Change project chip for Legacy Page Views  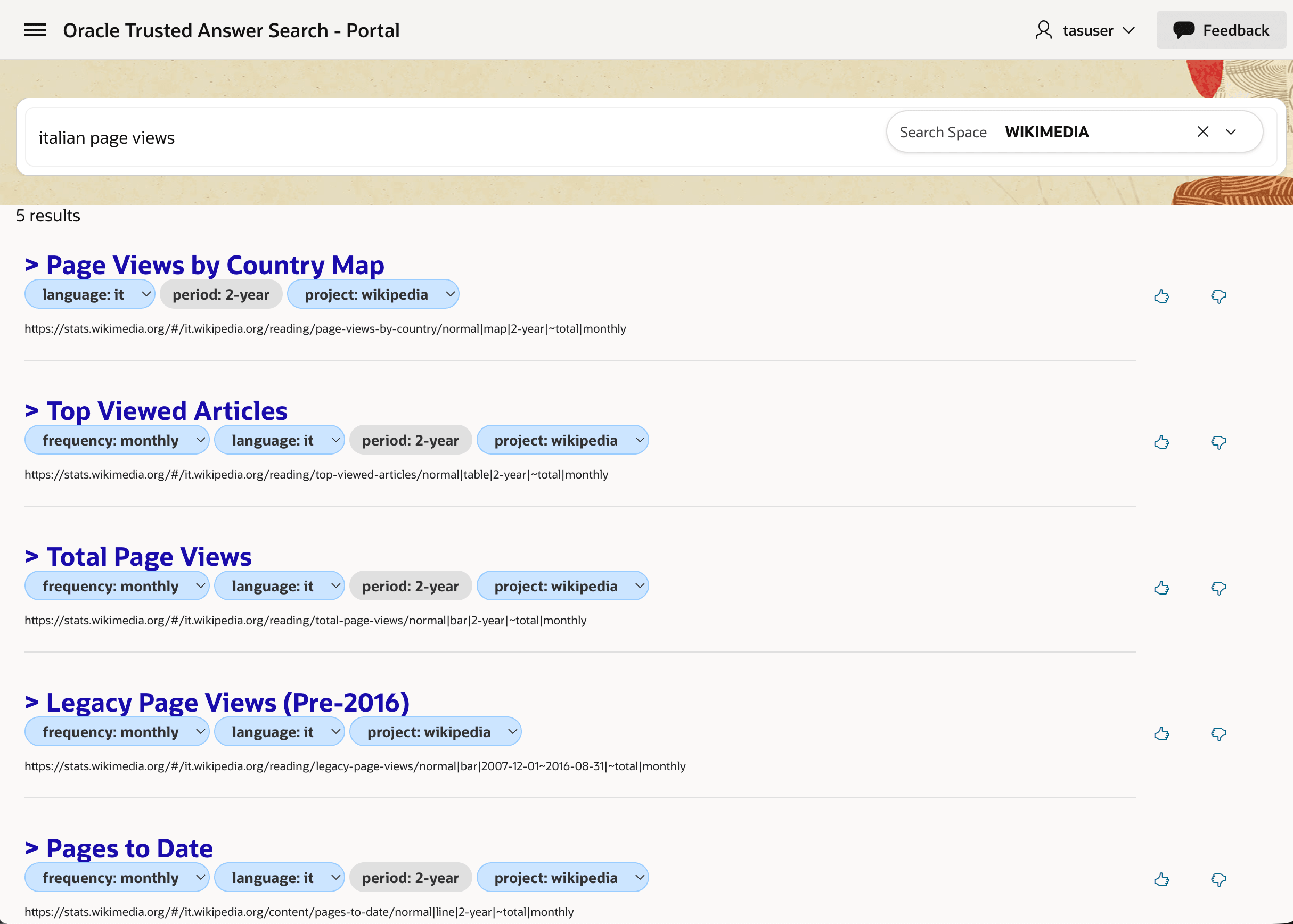coord(436,731)
